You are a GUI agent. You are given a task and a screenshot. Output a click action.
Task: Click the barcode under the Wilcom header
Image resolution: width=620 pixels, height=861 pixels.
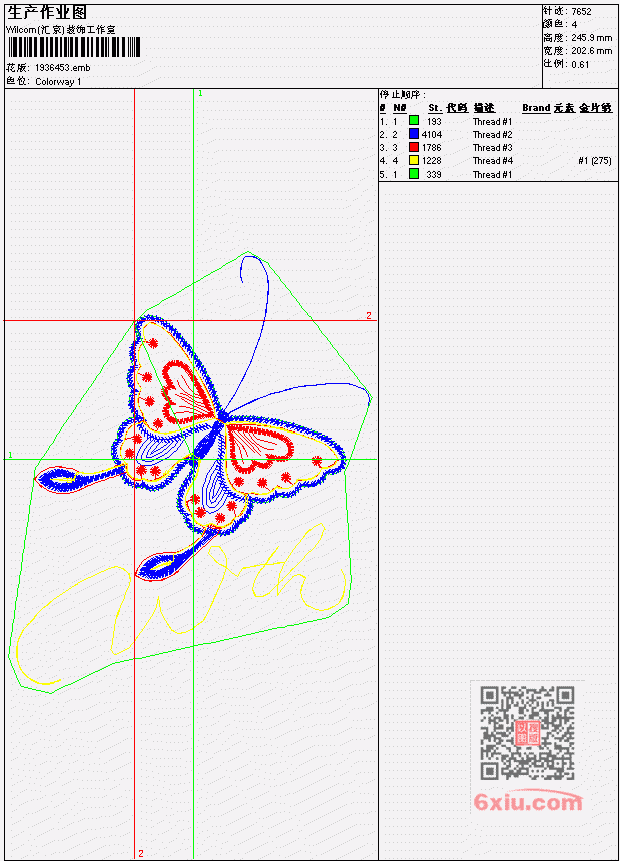[x=74, y=47]
